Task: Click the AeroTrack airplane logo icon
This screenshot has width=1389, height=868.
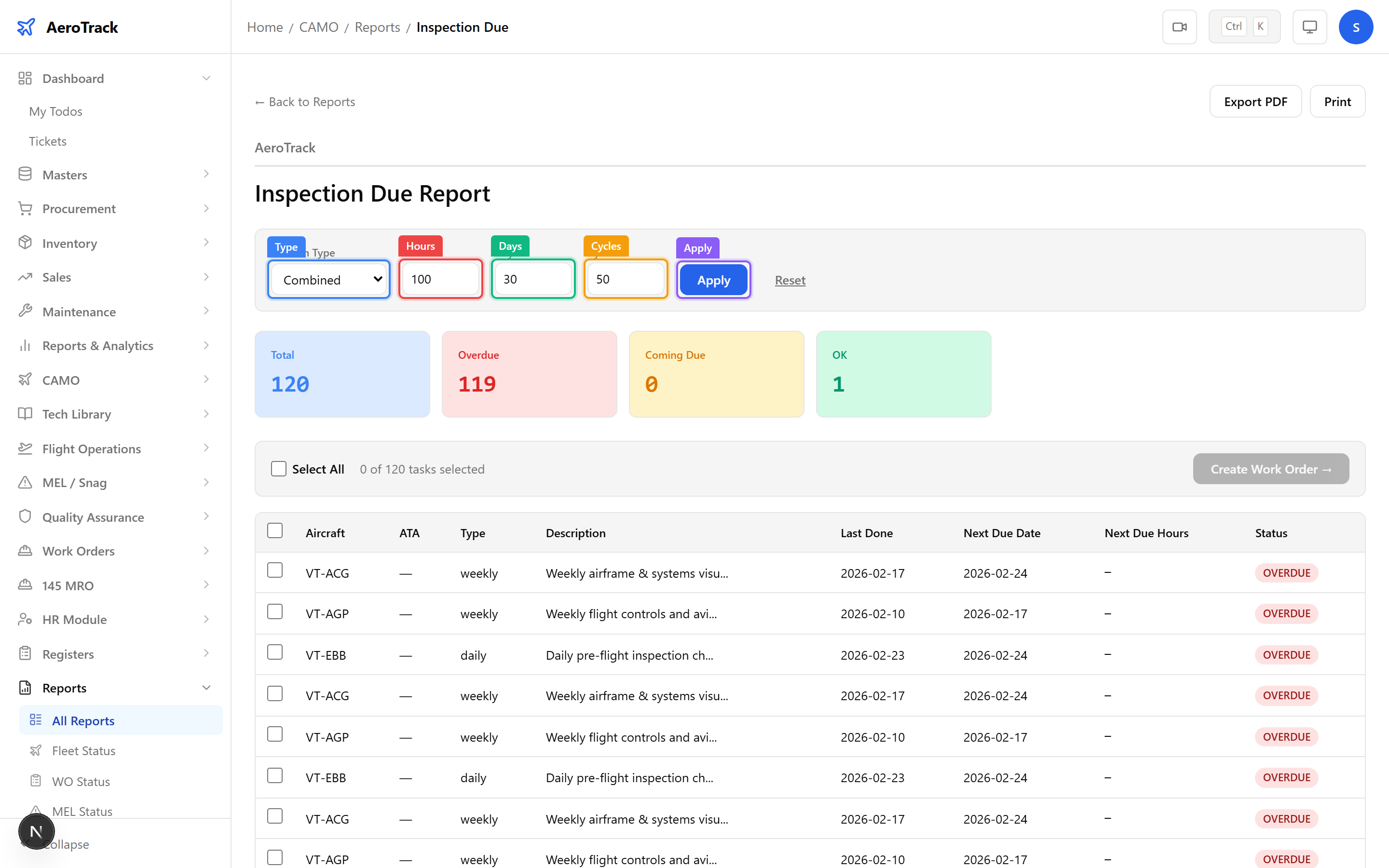Action: point(26,27)
